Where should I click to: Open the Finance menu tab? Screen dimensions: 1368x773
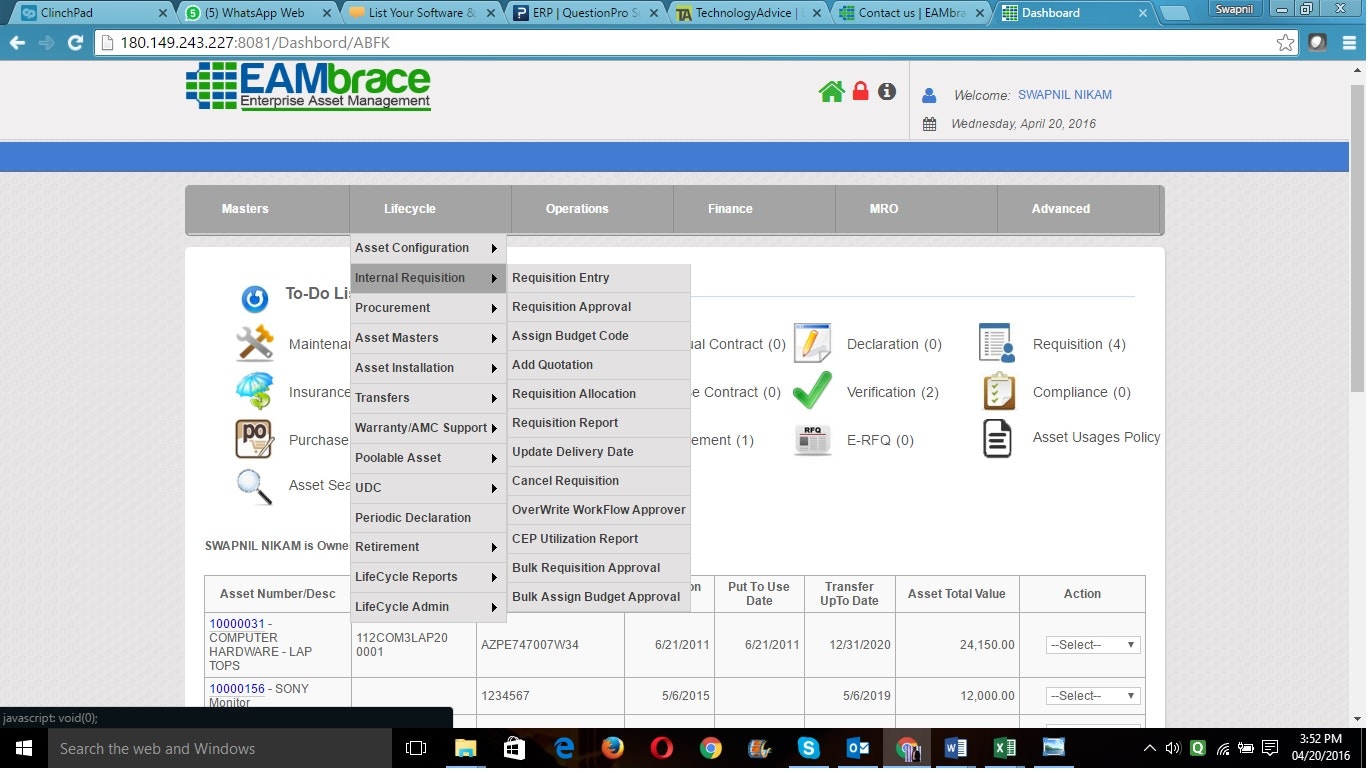click(x=730, y=209)
